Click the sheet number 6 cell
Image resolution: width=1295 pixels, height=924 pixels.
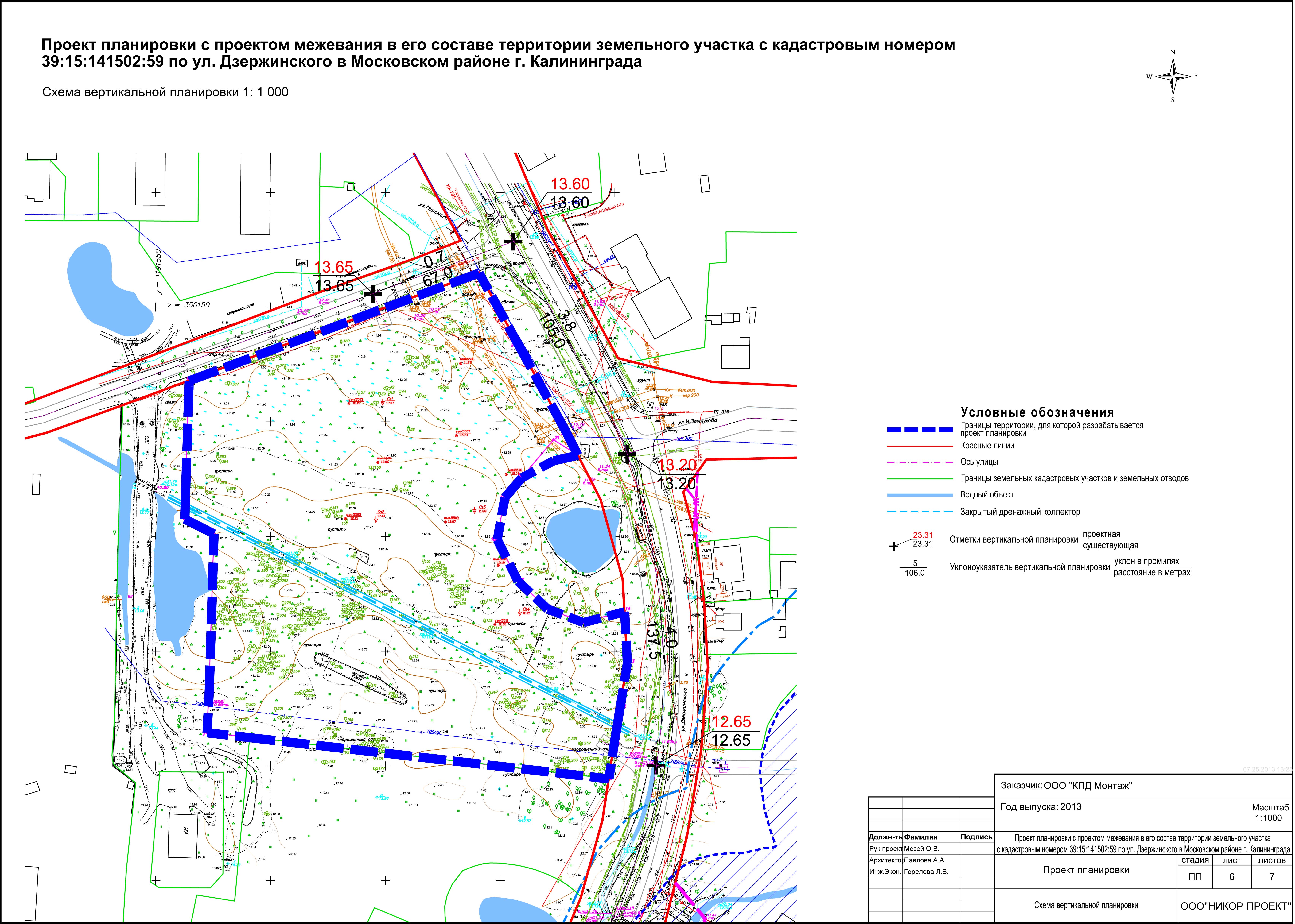point(1232,877)
